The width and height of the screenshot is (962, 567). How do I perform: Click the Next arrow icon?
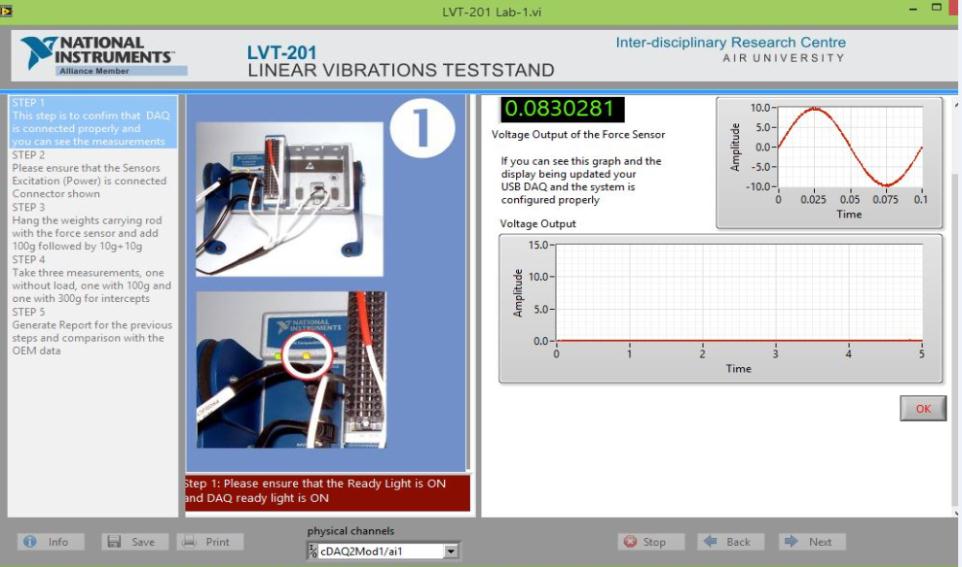[x=791, y=541]
